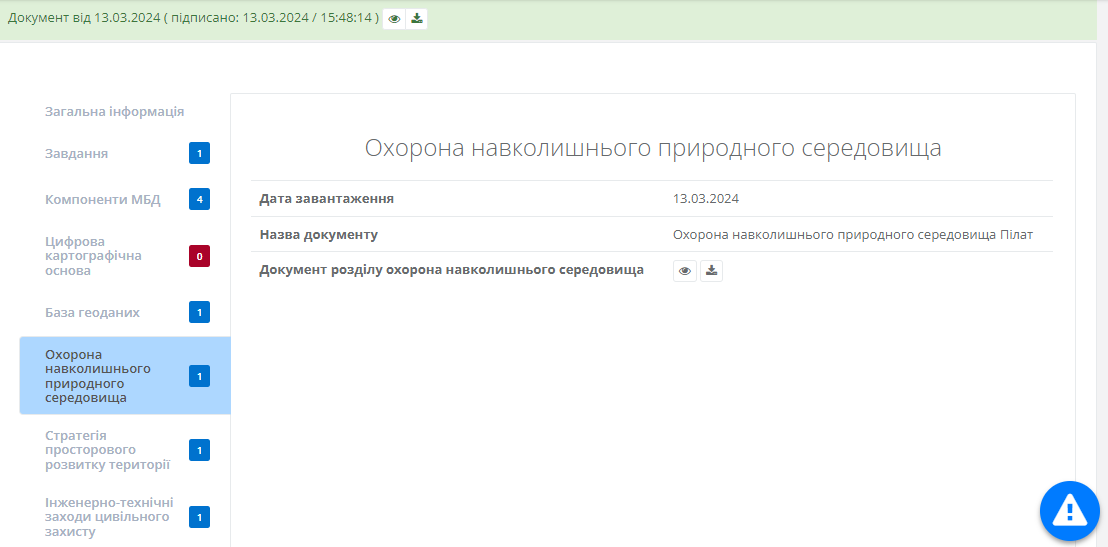
Task: Download the signed document from the header bar
Action: [417, 19]
